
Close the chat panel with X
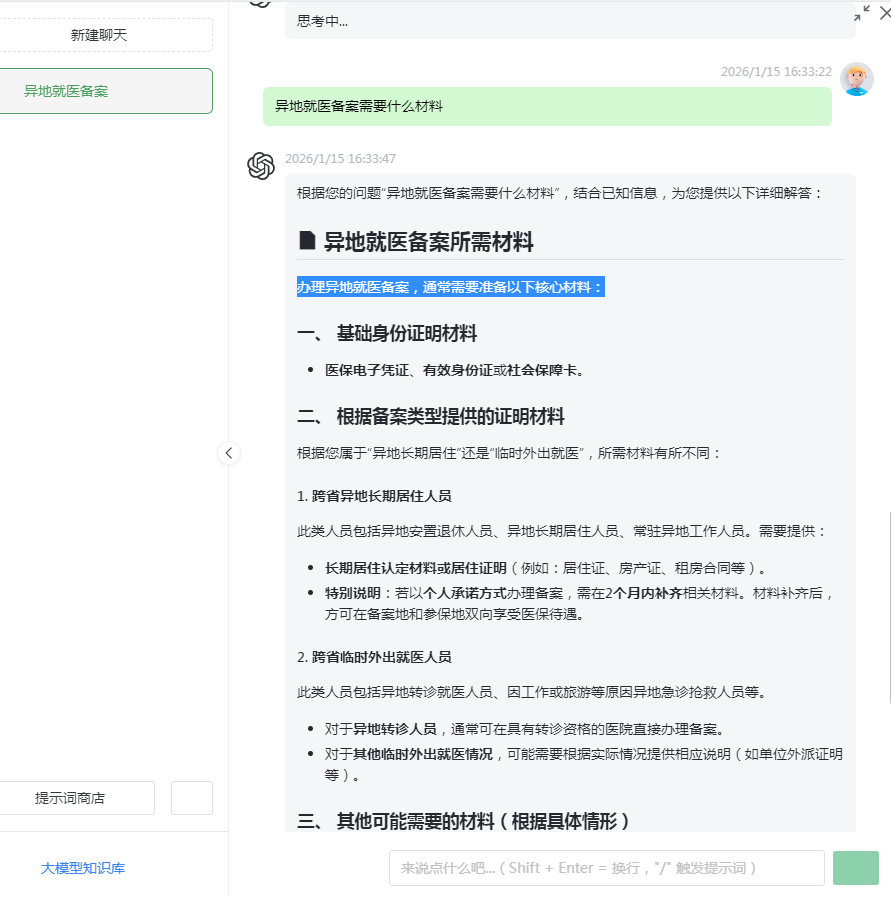(884, 13)
